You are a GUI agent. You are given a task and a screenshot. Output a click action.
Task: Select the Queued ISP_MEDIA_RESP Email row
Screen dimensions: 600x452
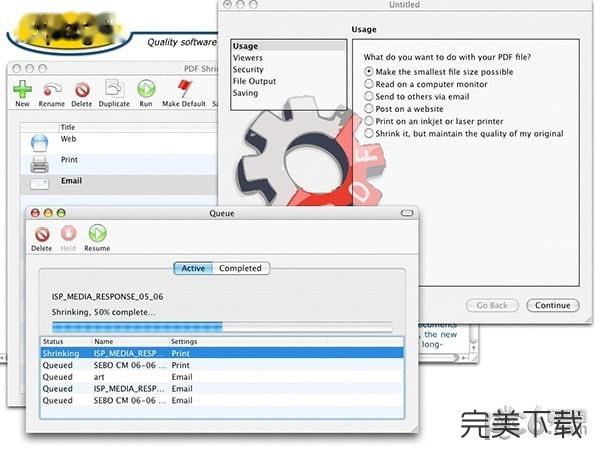coord(222,388)
